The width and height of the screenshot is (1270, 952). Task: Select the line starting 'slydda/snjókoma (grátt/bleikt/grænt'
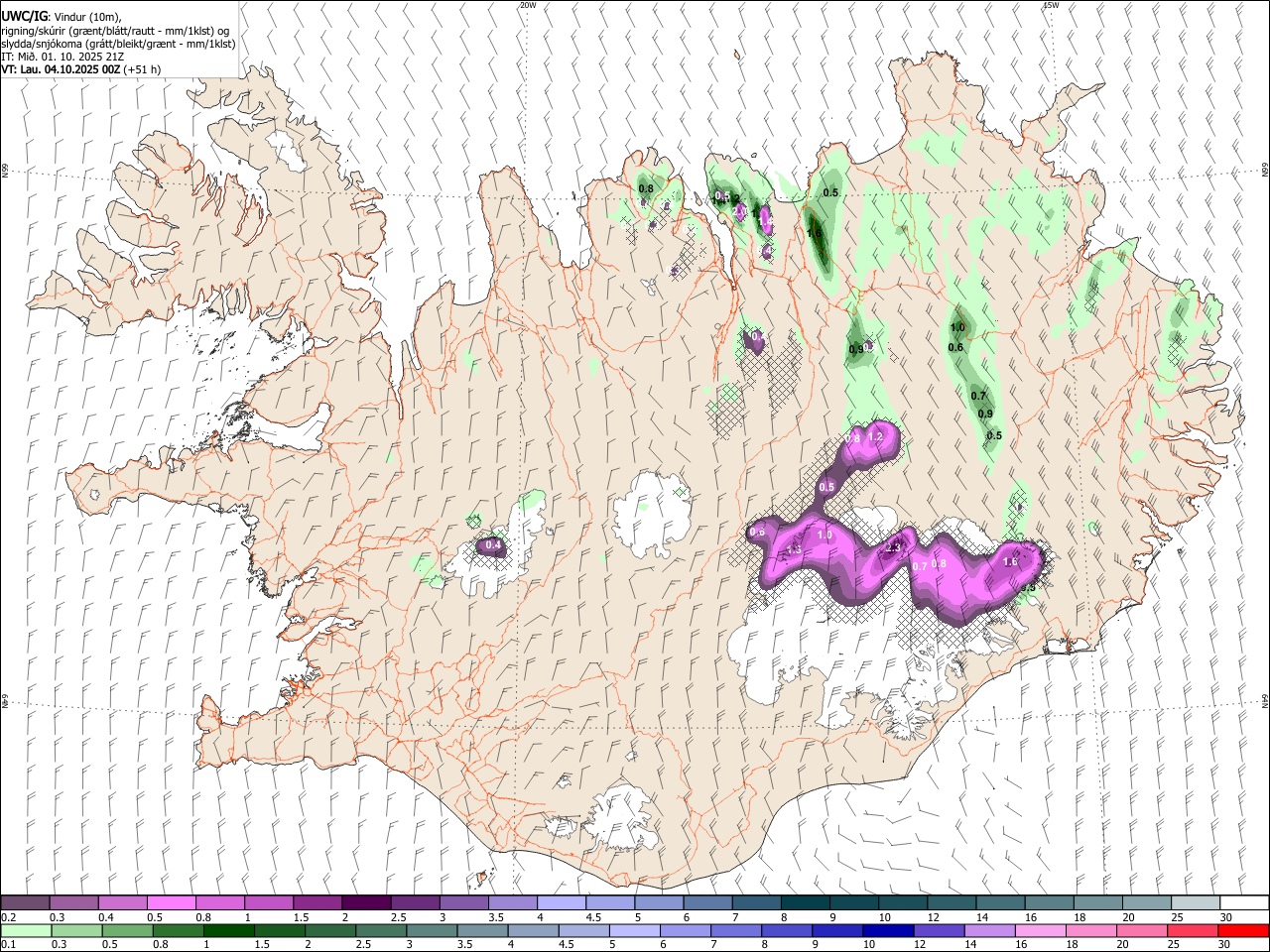click(x=118, y=44)
